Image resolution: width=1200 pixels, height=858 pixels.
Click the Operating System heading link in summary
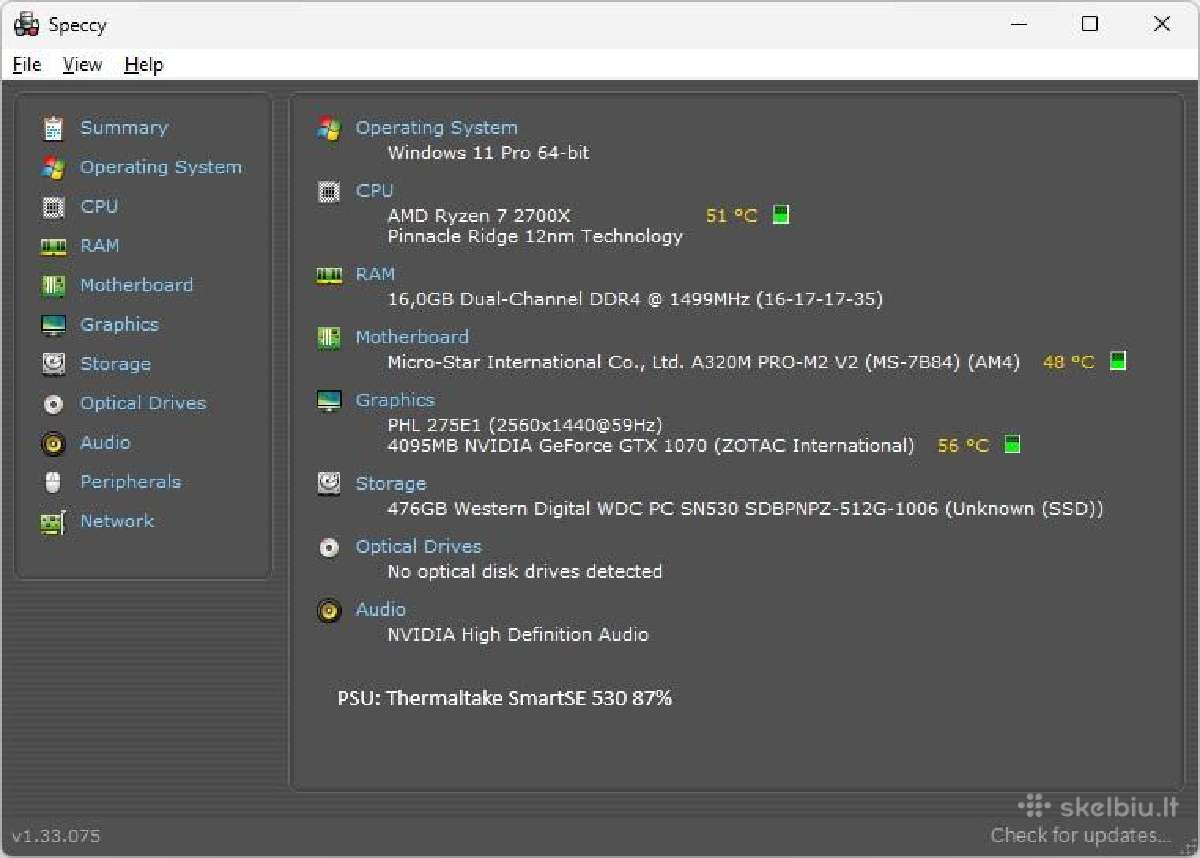436,128
